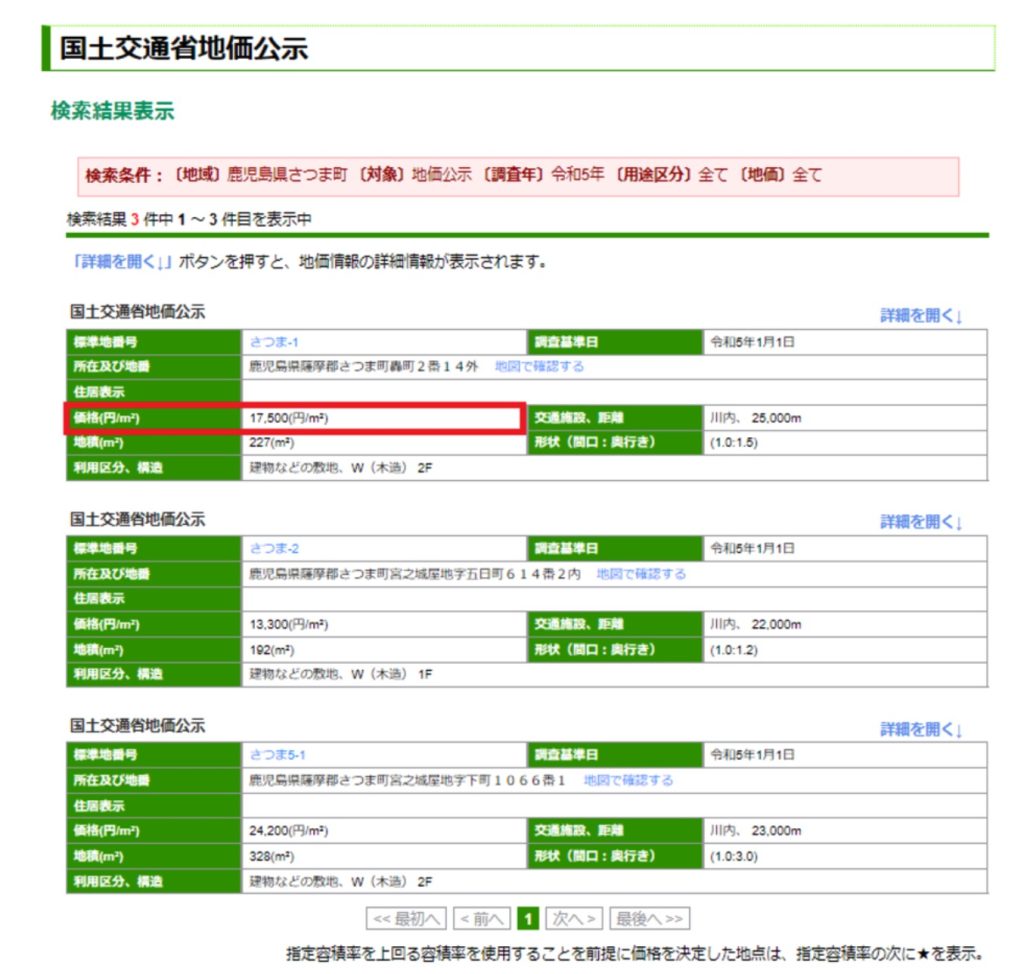The width and height of the screenshot is (1024, 974).
Task: Click the (1.0:1.2) shape ratio
Action: pos(734,650)
